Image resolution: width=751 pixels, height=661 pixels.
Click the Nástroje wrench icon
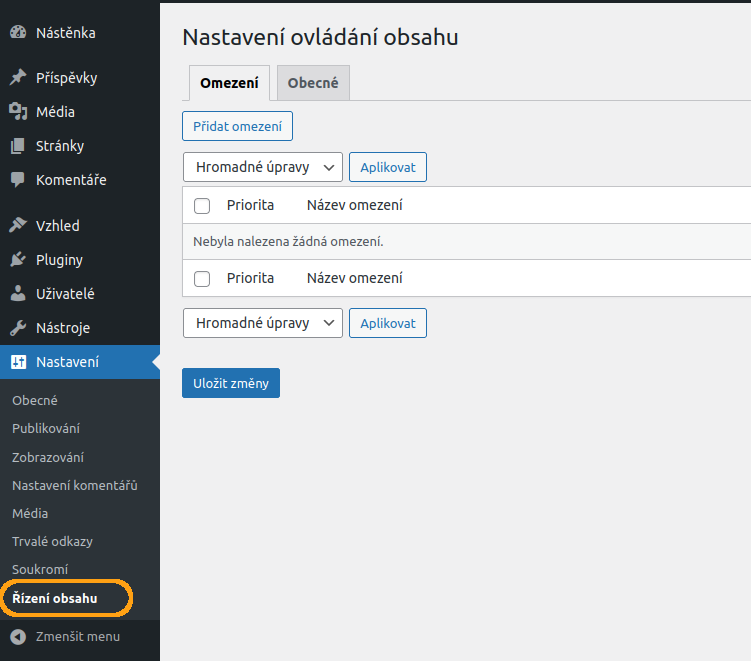tap(18, 328)
